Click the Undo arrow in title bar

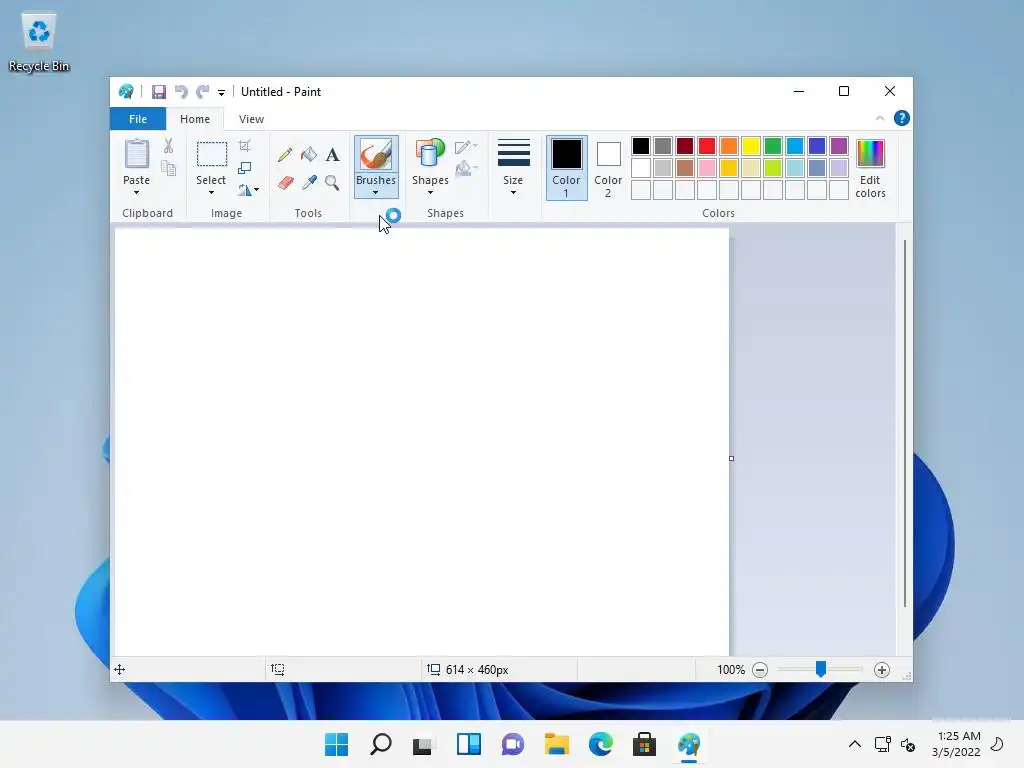coord(181,92)
